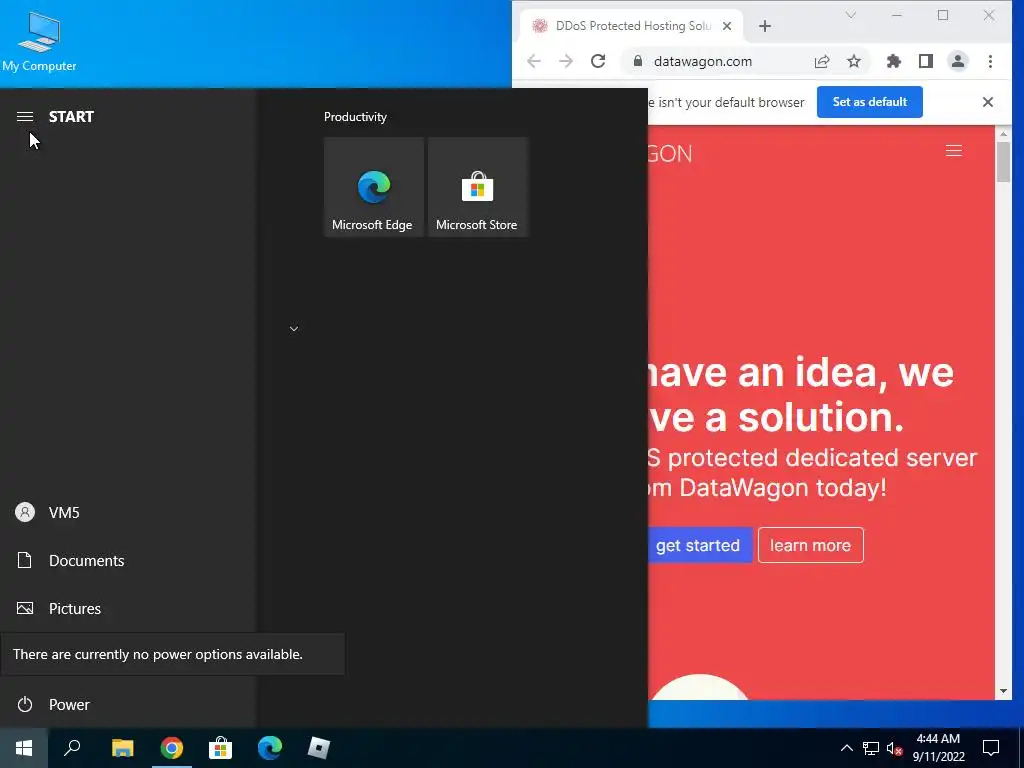The width and height of the screenshot is (1024, 768).
Task: Open taskbar search magnifier
Action: click(x=72, y=748)
